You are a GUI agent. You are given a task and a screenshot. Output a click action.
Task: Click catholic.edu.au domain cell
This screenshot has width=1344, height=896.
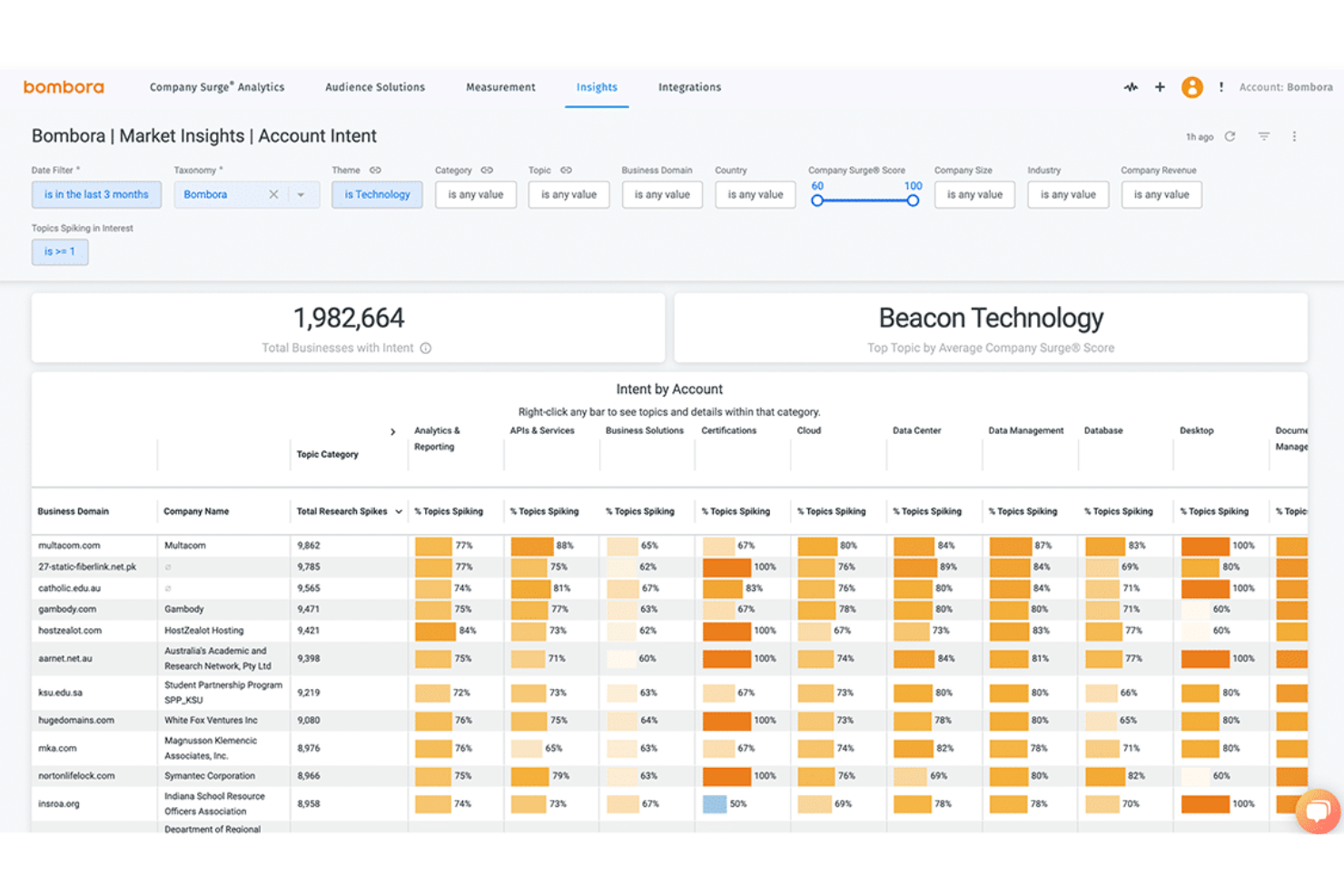pyautogui.click(x=67, y=588)
